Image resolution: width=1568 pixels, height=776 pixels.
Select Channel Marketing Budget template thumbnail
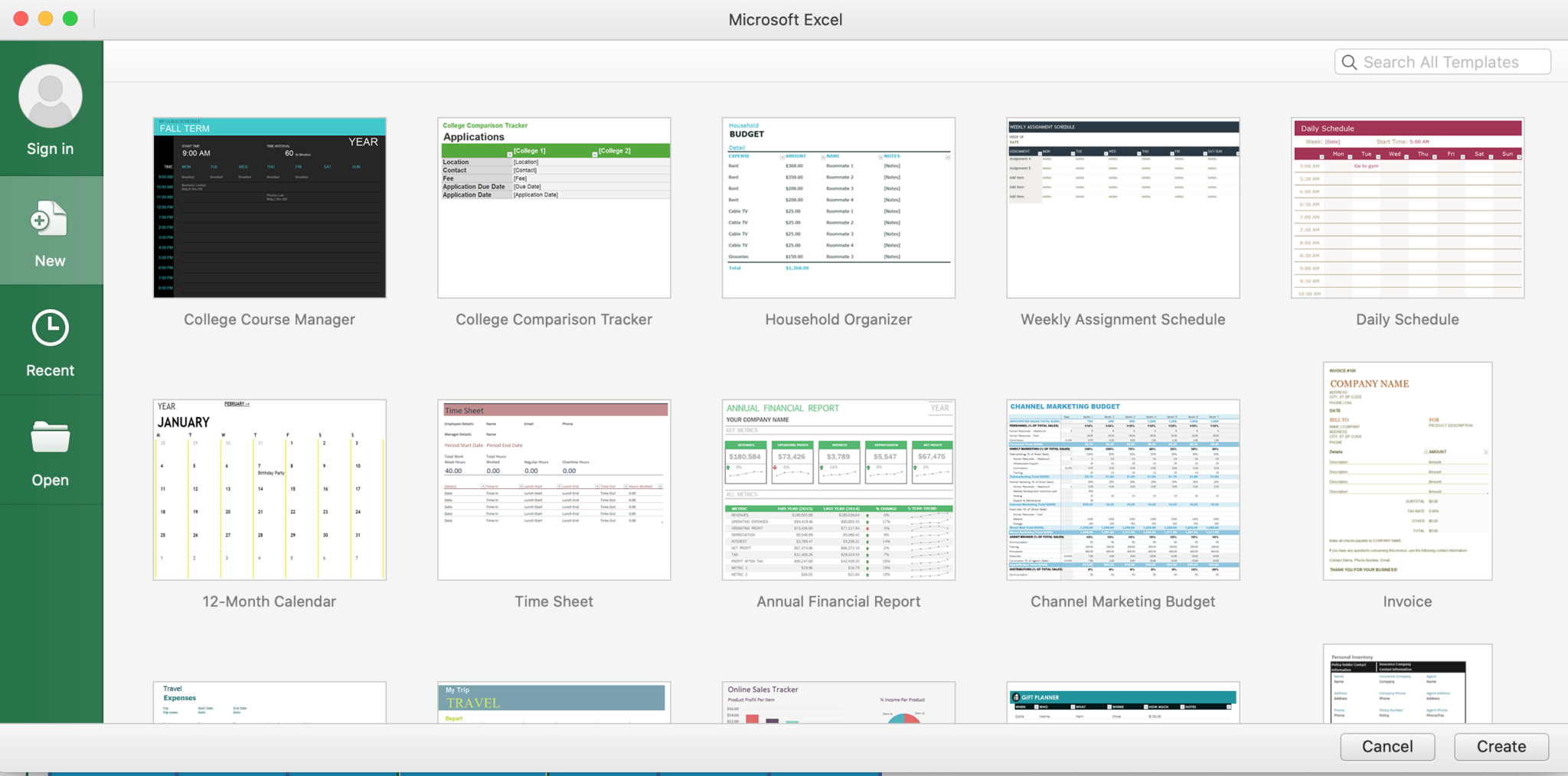pyautogui.click(x=1123, y=490)
